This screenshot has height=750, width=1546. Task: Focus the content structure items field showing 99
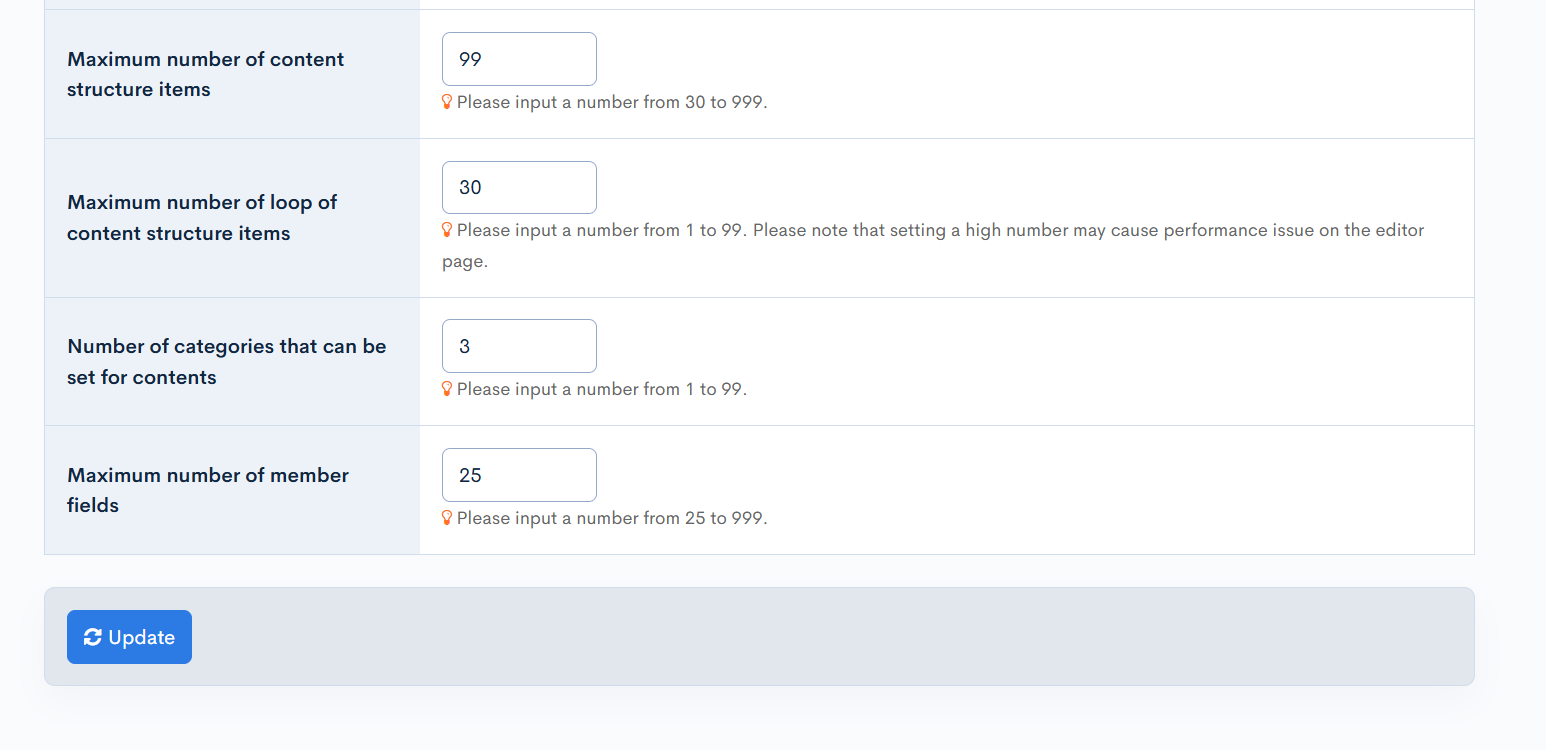(519, 59)
